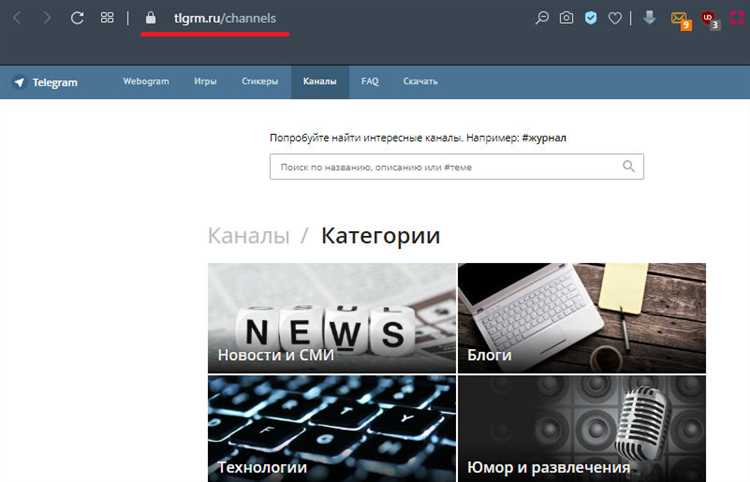Click the padlock site security icon
The image size is (750, 482).
[151, 18]
